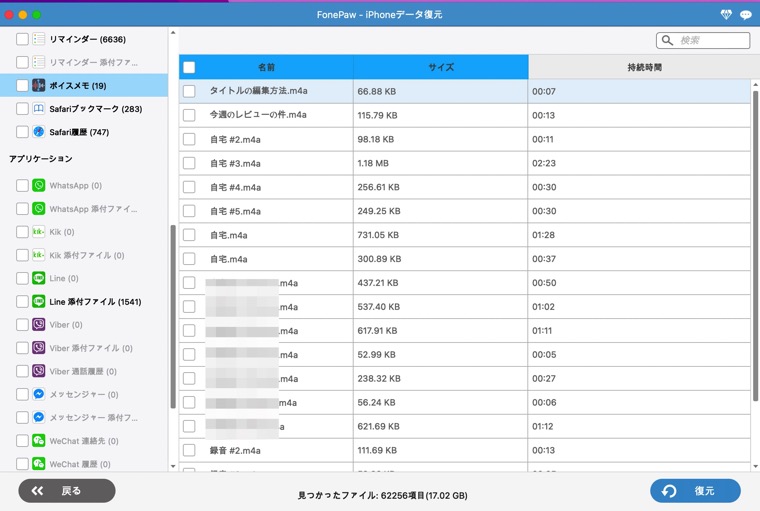Click the WeChat contacts icon

pos(39,441)
